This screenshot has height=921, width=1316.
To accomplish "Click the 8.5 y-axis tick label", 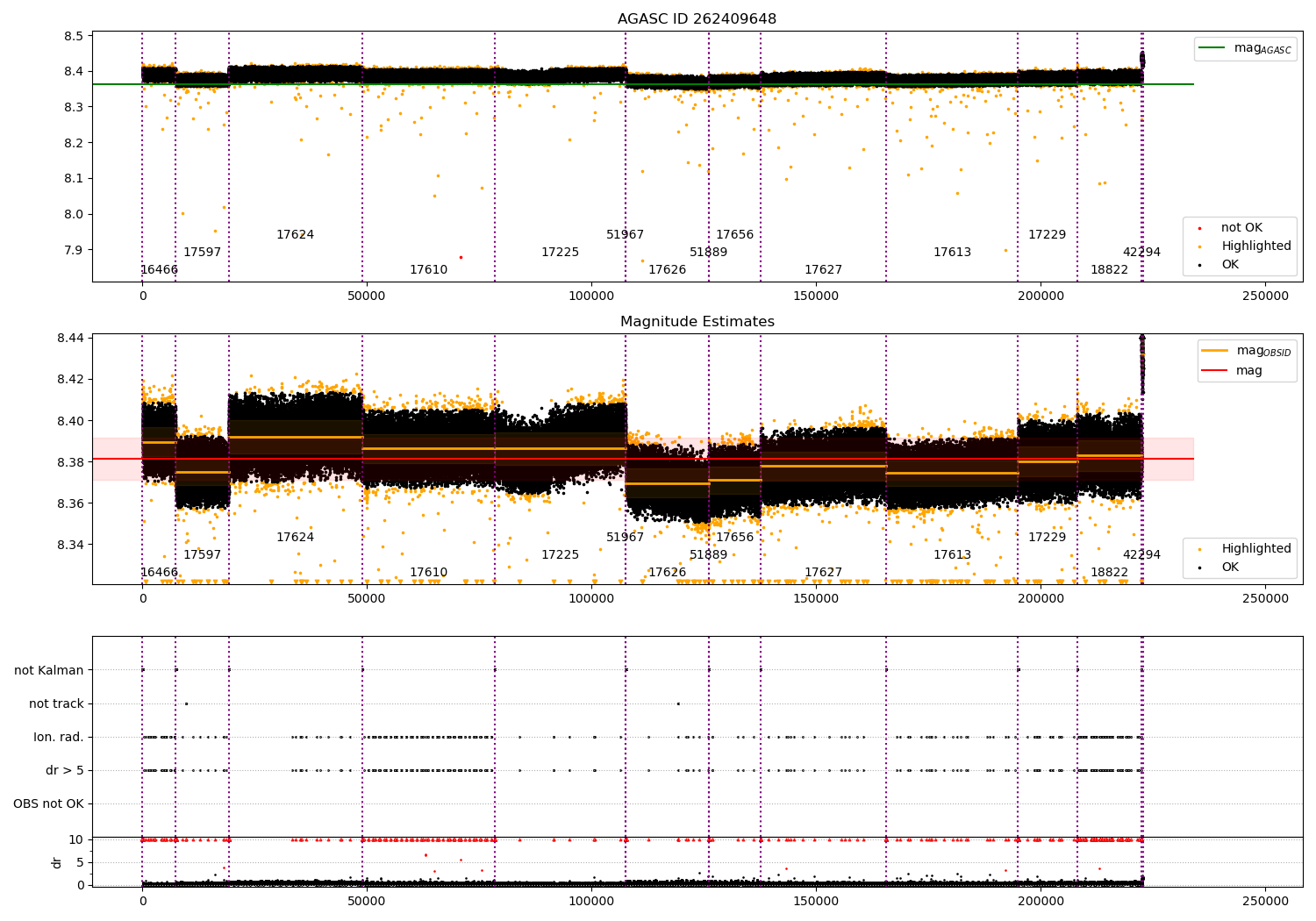I will click(x=74, y=36).
